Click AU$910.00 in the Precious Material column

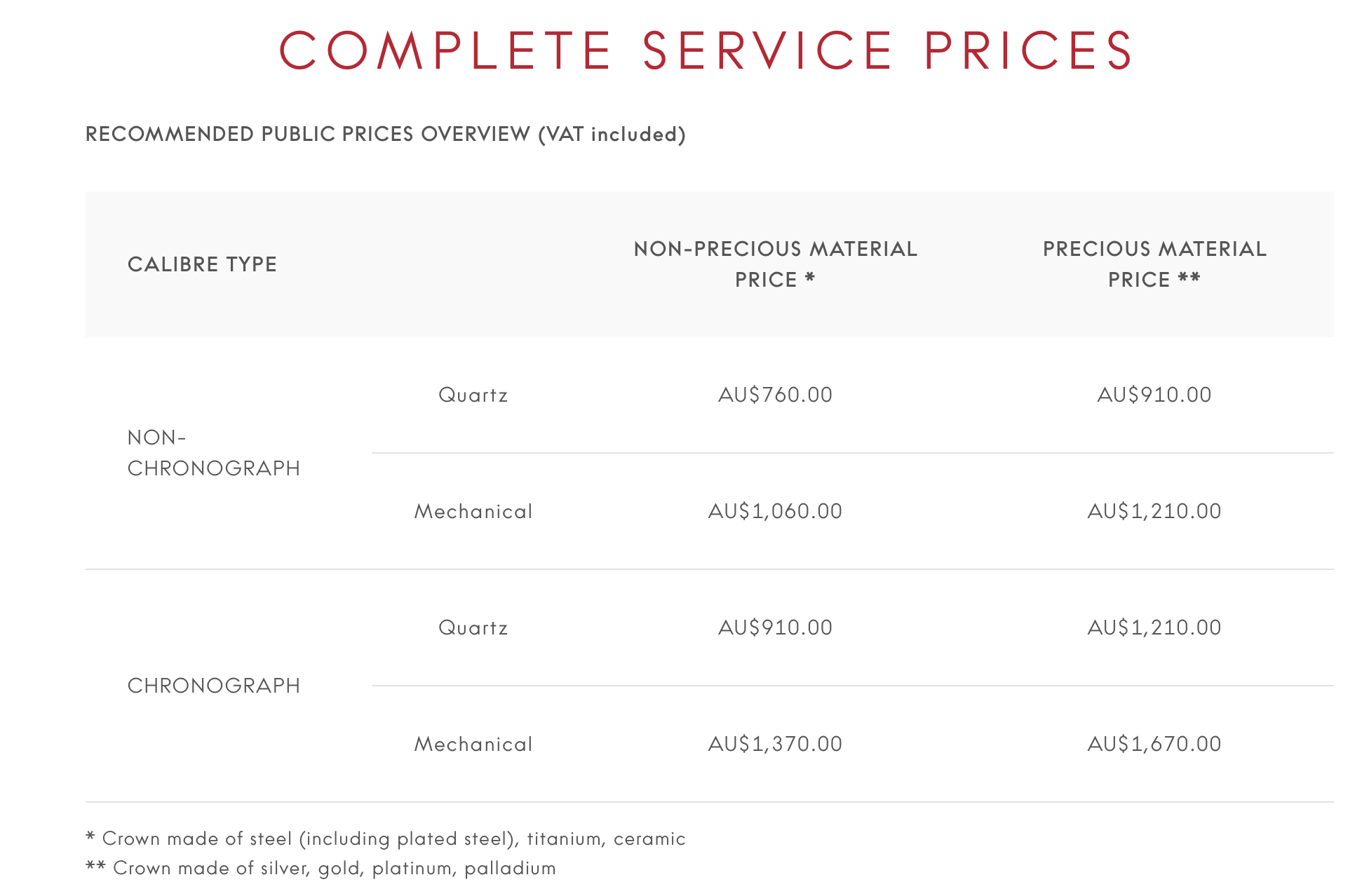tap(1154, 395)
